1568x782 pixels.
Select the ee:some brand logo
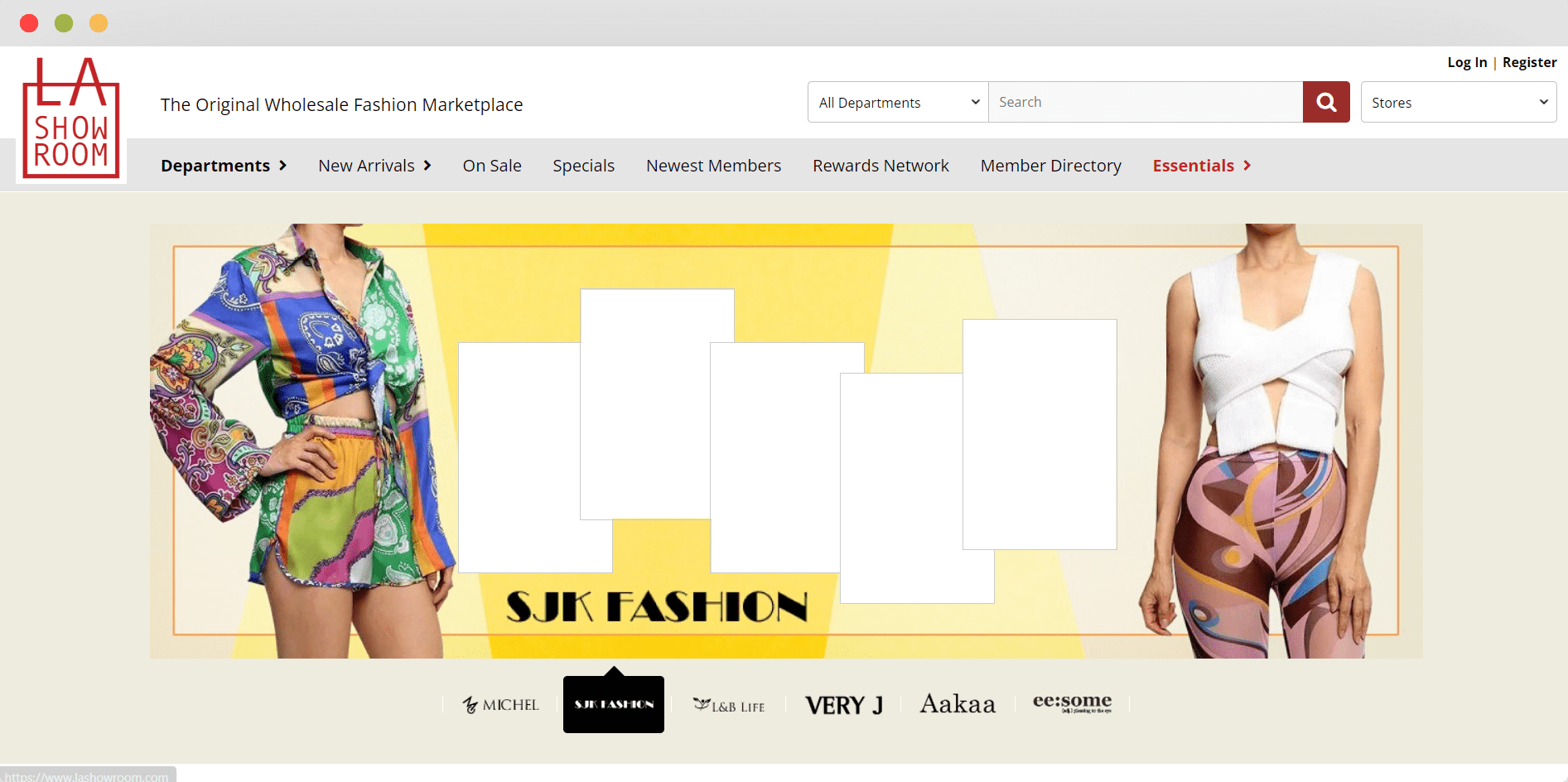pyautogui.click(x=1072, y=703)
